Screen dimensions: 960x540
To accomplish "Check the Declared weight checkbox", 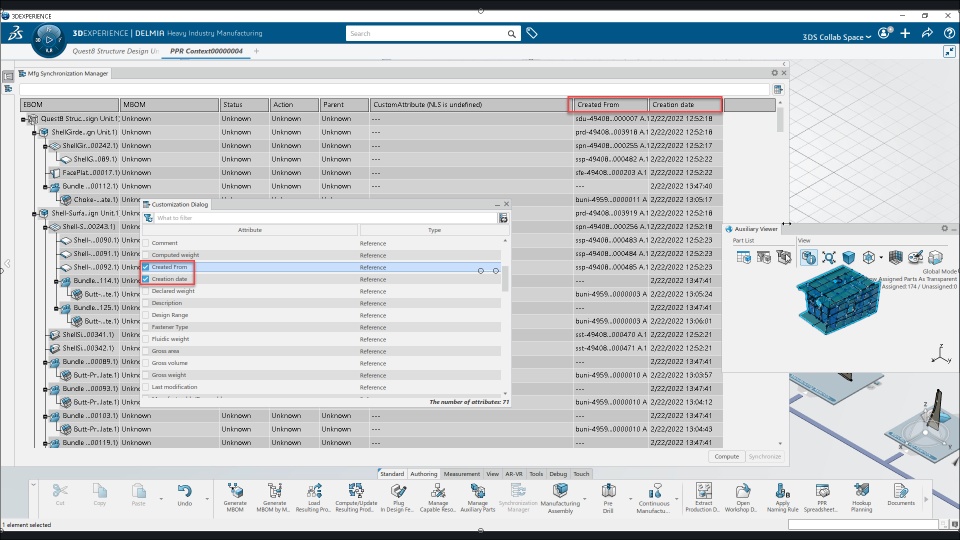I will click(x=146, y=291).
